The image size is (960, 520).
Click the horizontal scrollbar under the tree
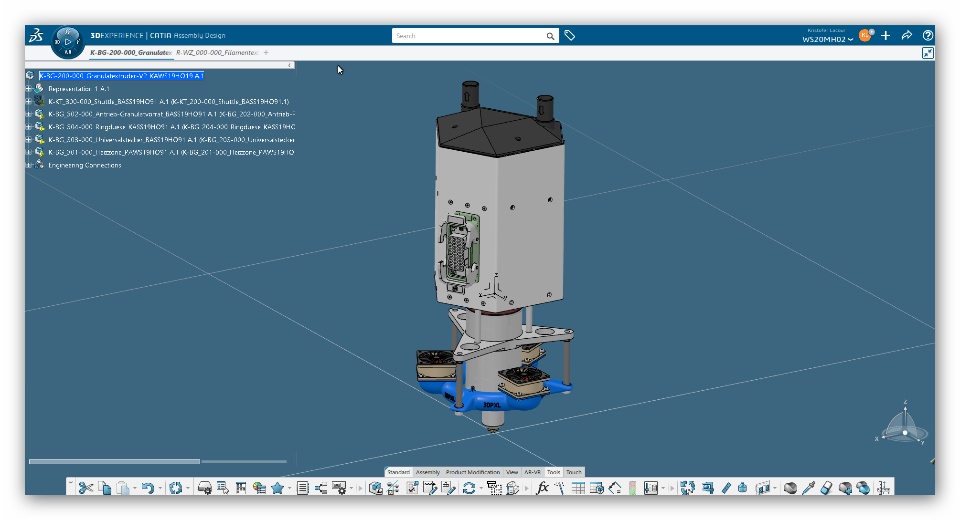(114, 461)
